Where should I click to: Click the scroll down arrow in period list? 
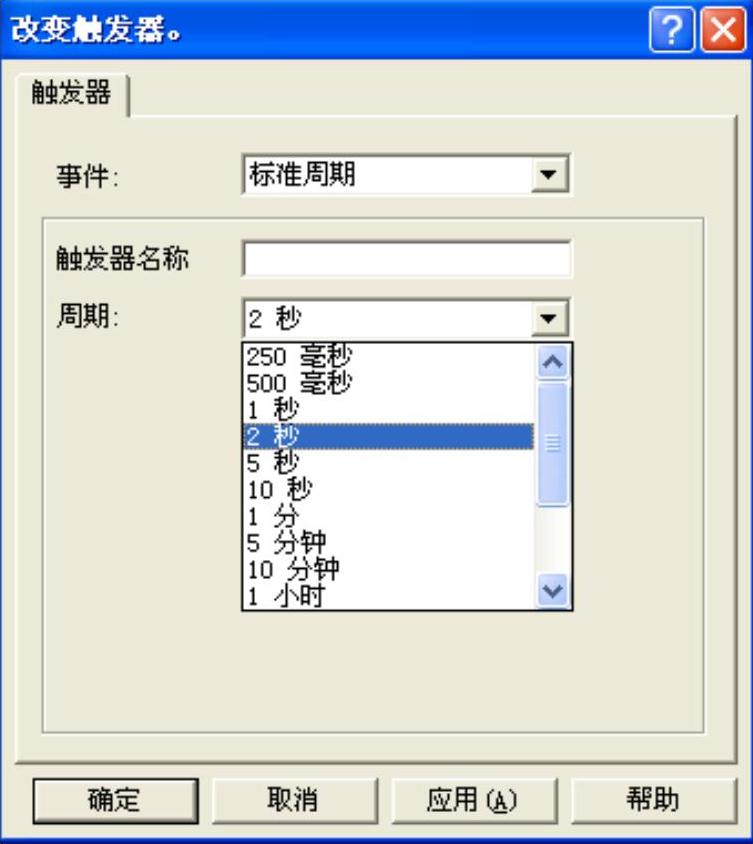[552, 590]
